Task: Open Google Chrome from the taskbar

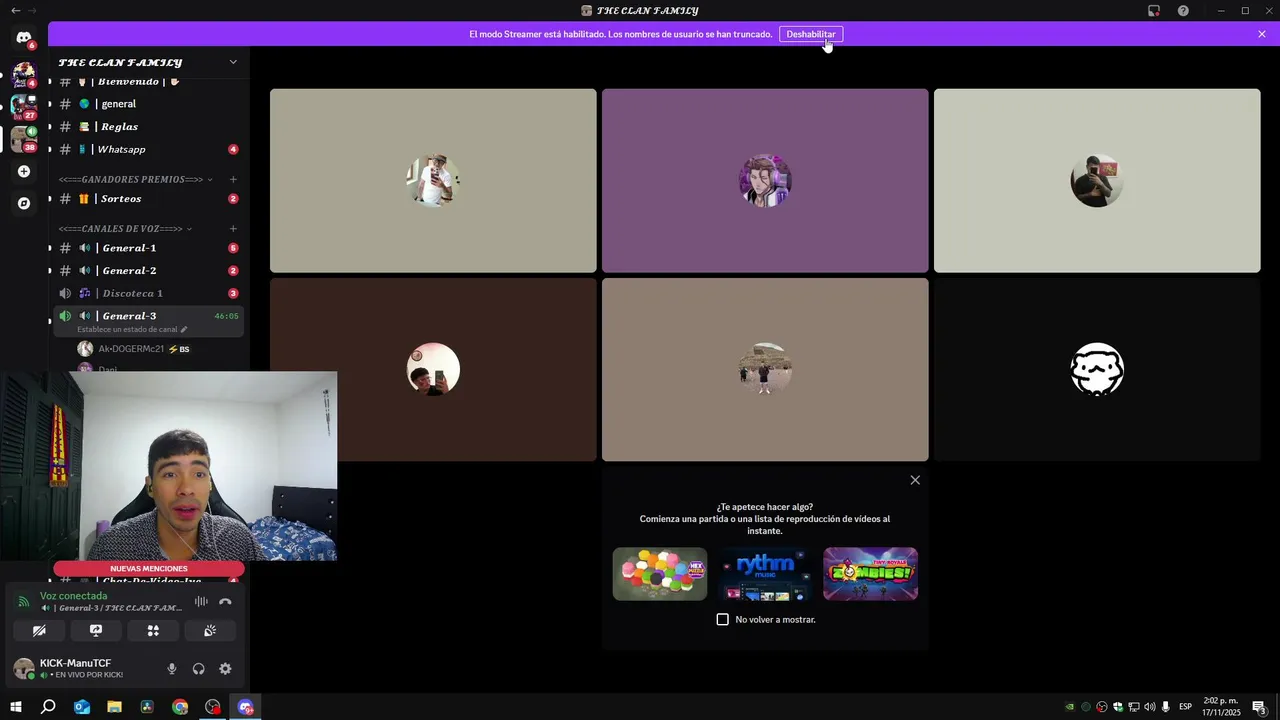Action: click(180, 707)
